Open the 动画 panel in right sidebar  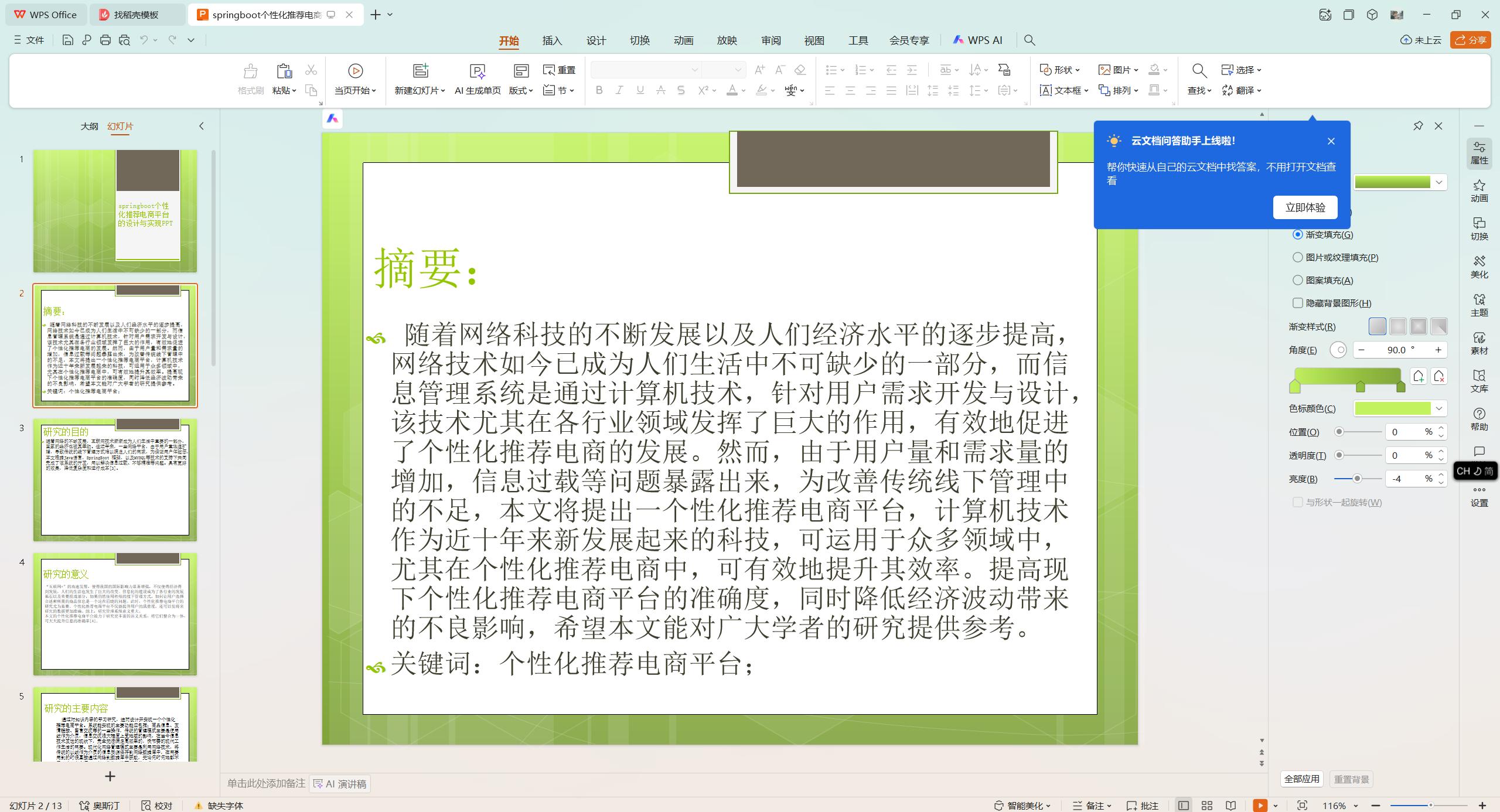tap(1479, 192)
